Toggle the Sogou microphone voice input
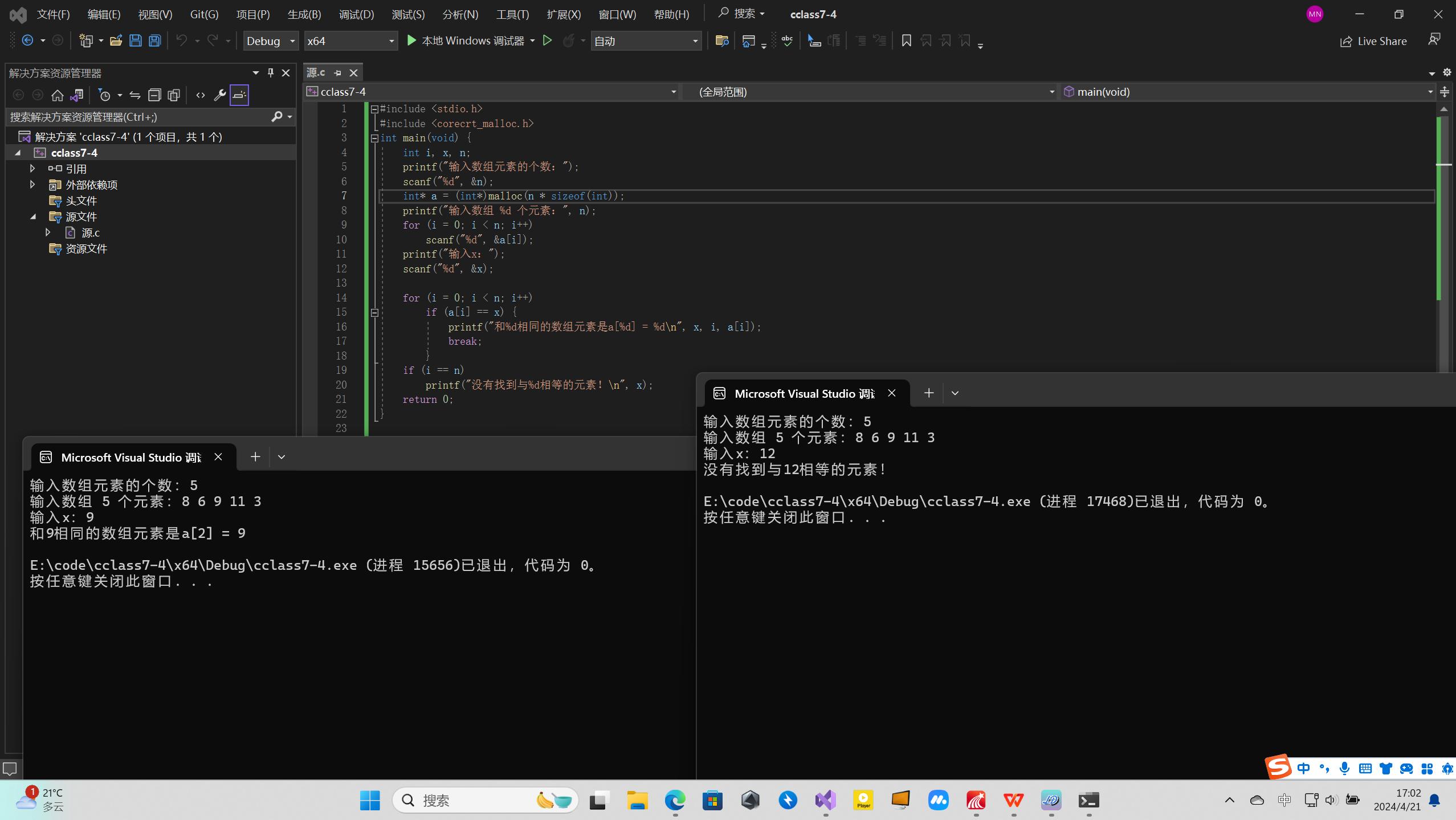This screenshot has width=1456, height=820. click(1344, 768)
